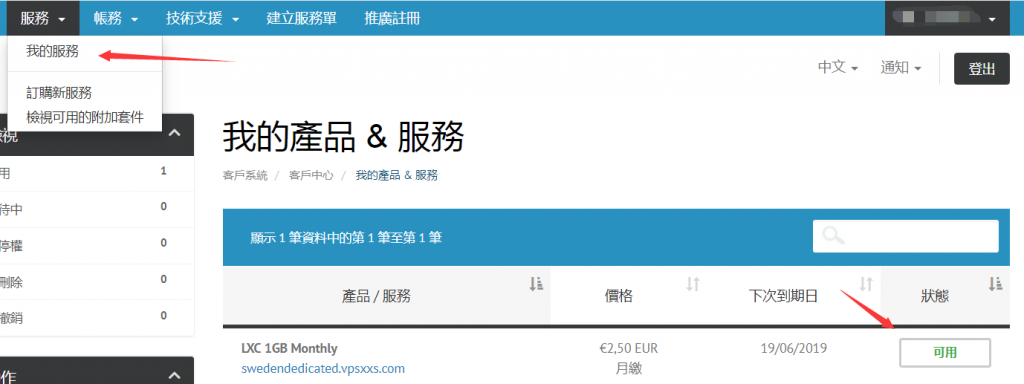
Task: Click into the table search field
Action: point(905,236)
